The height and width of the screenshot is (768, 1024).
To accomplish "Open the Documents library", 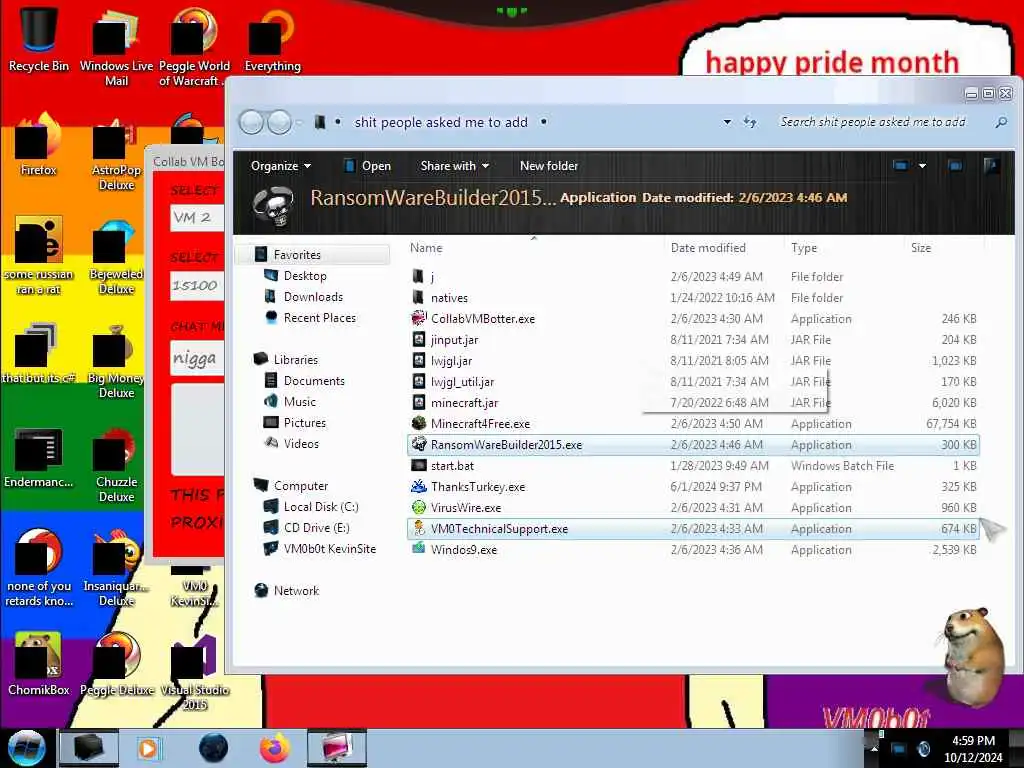I will [314, 381].
